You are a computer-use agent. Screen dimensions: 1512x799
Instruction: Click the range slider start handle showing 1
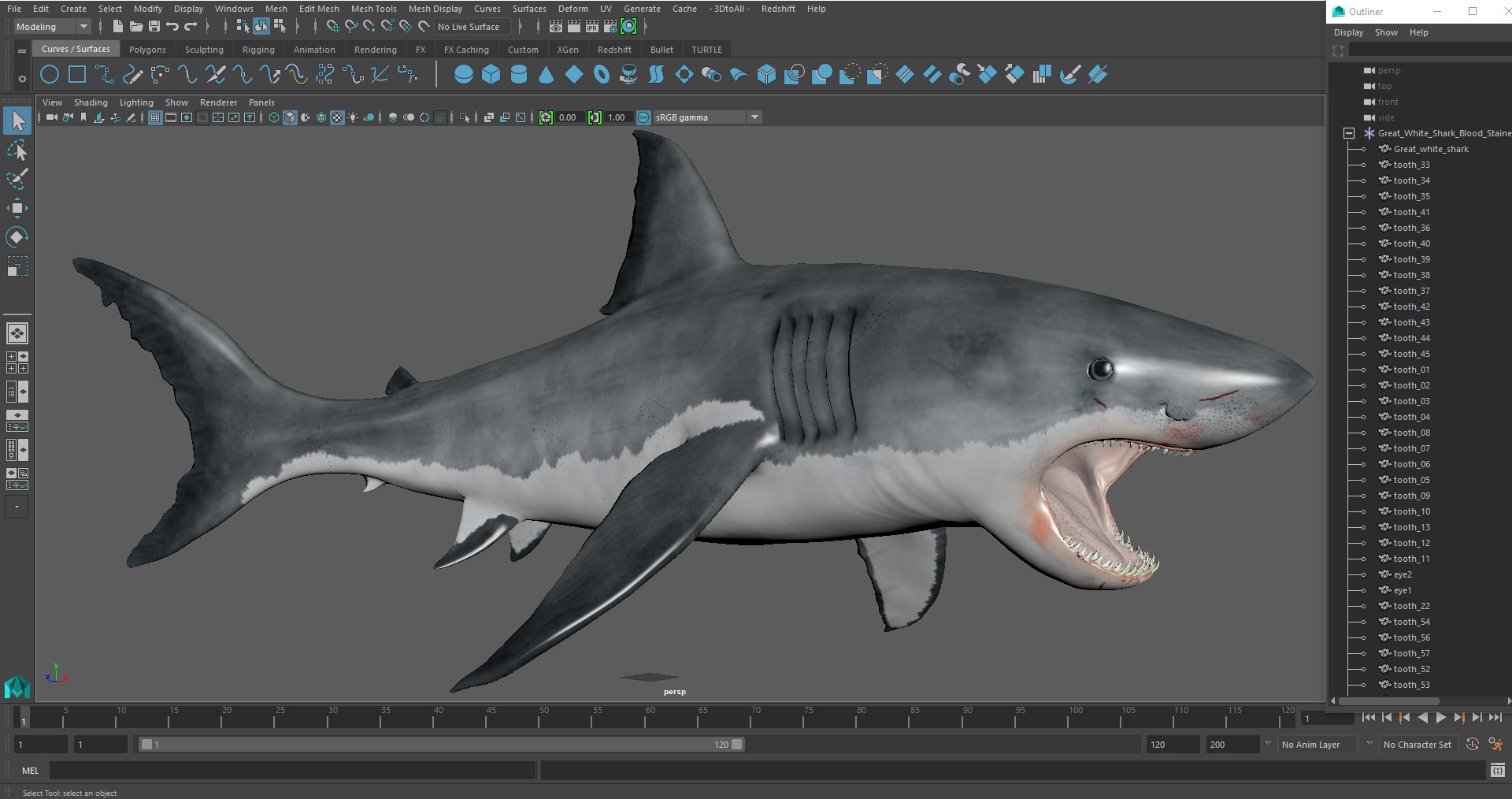click(x=146, y=745)
